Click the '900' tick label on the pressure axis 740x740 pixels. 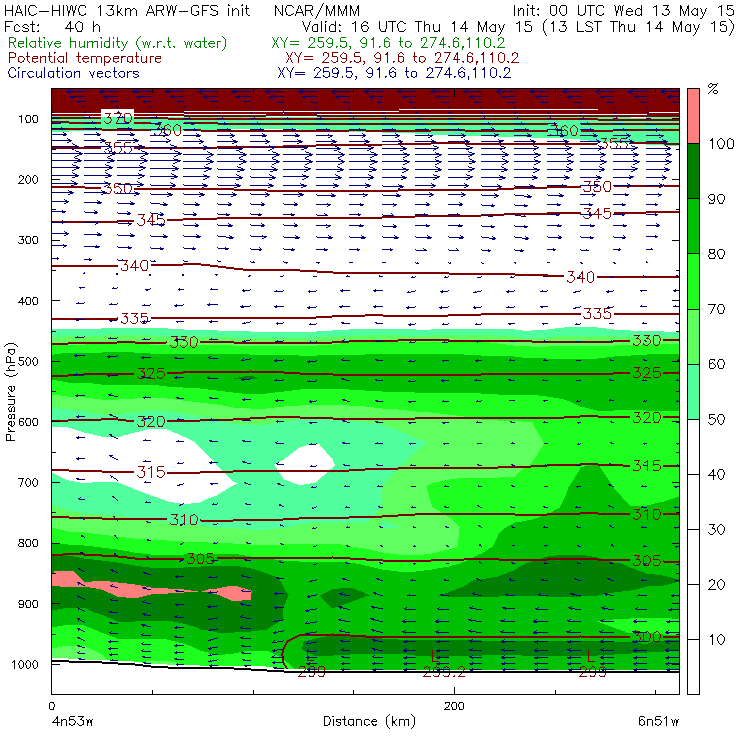pyautogui.click(x=28, y=604)
